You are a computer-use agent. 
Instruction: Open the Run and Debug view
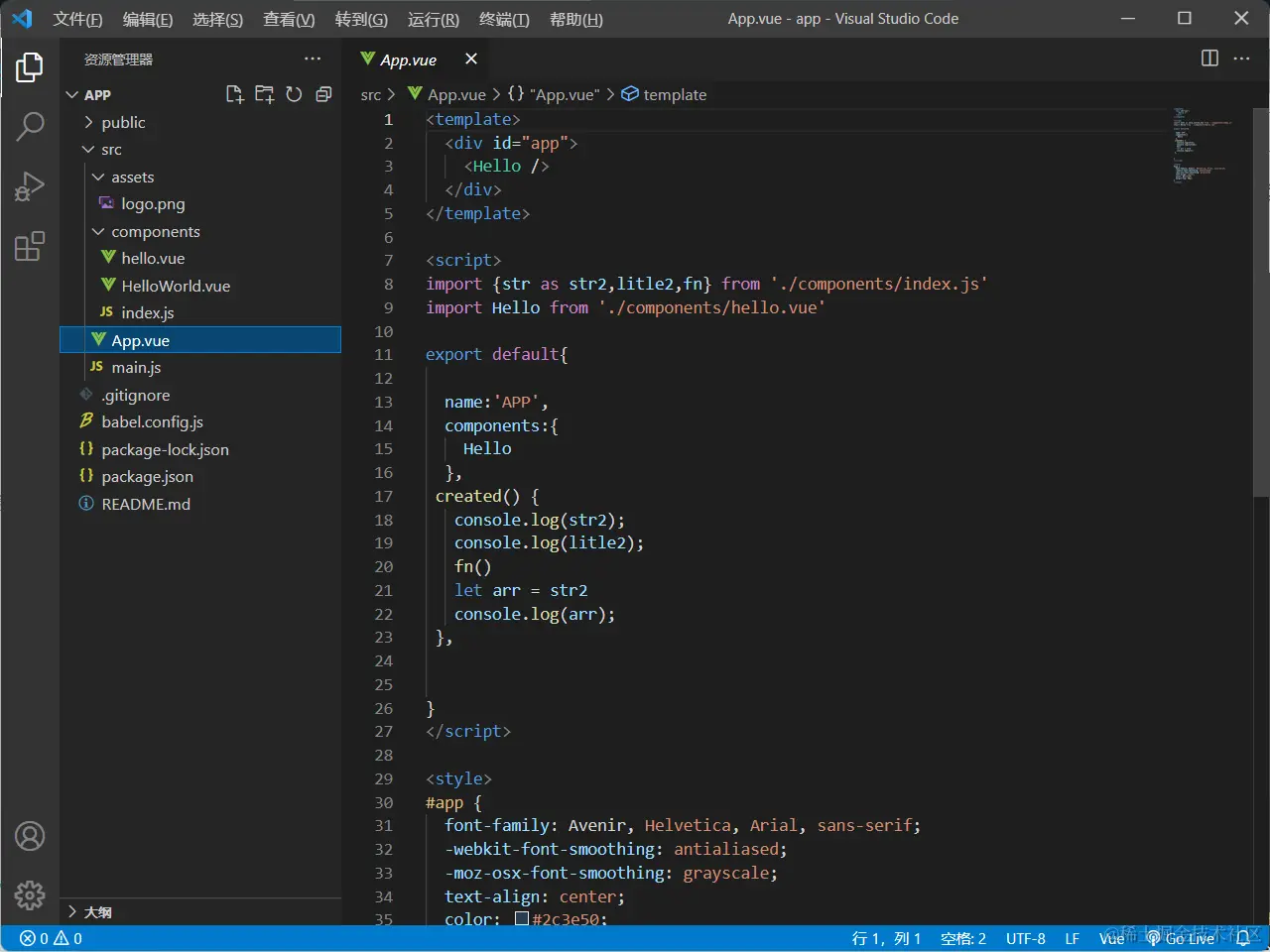30,186
